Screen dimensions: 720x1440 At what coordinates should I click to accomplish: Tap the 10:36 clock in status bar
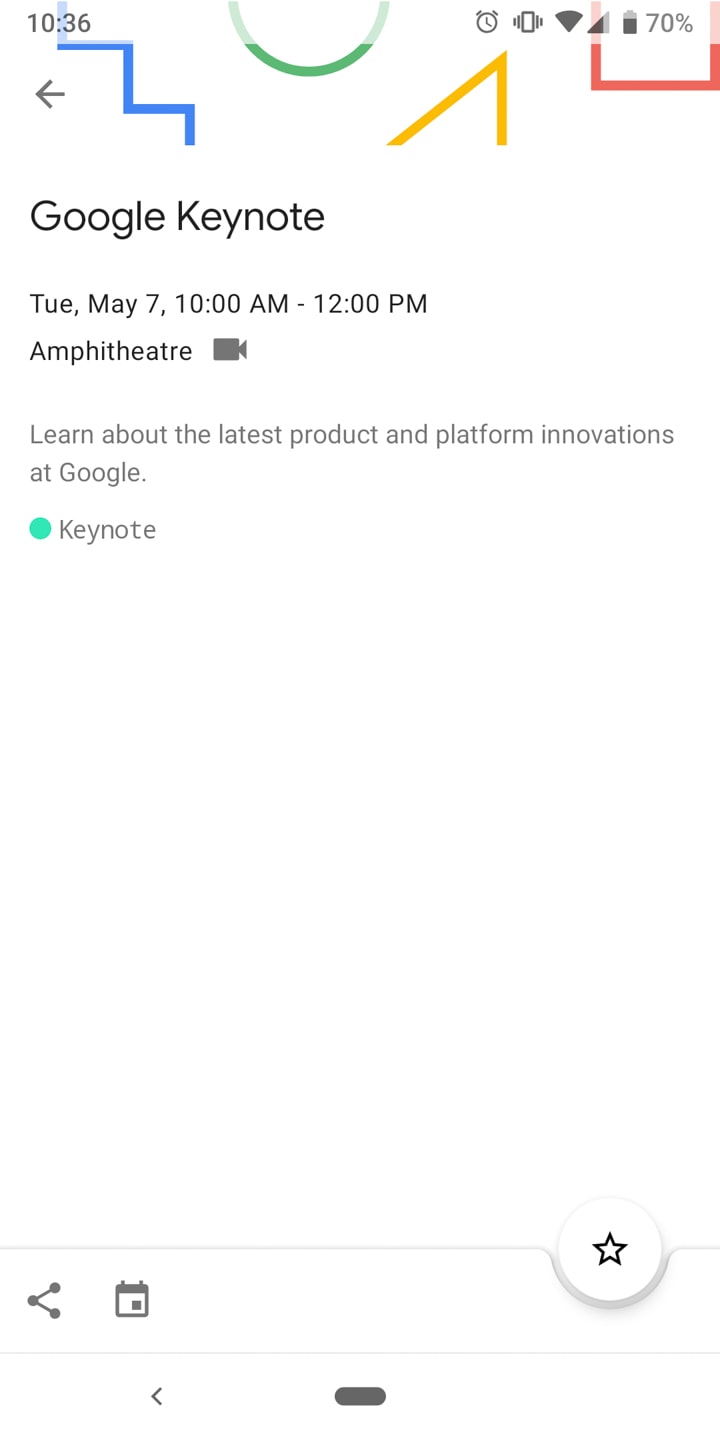click(59, 23)
